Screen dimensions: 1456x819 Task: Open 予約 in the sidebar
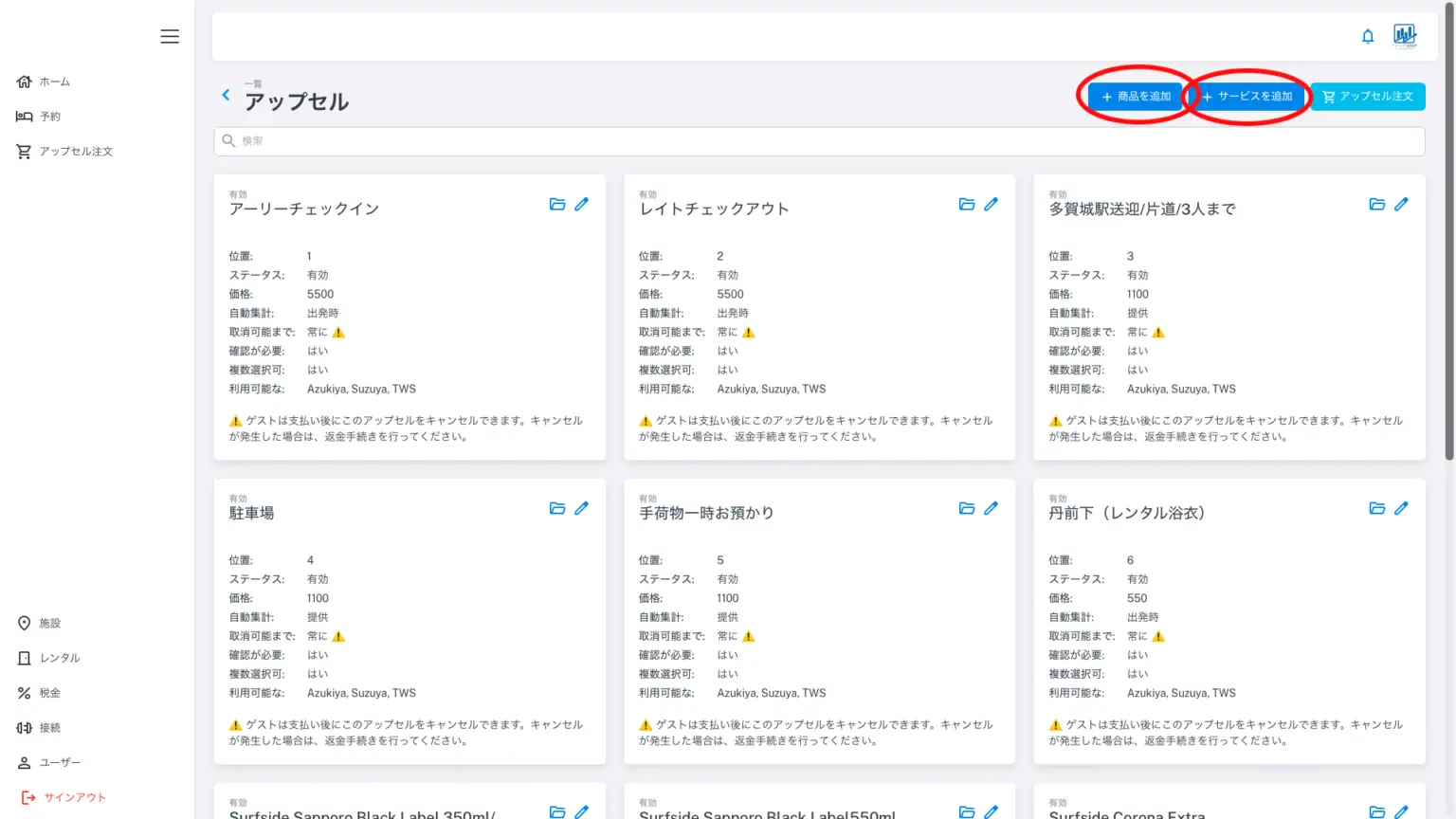click(x=49, y=117)
